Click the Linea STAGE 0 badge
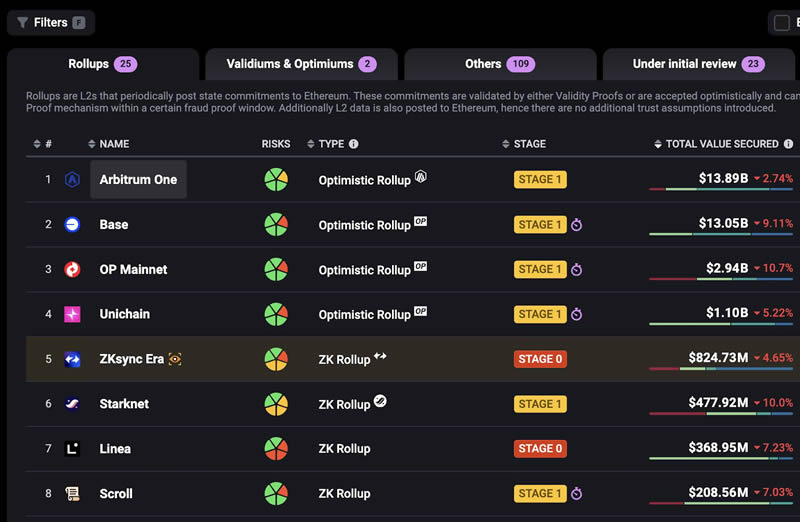This screenshot has width=800, height=522. click(540, 449)
